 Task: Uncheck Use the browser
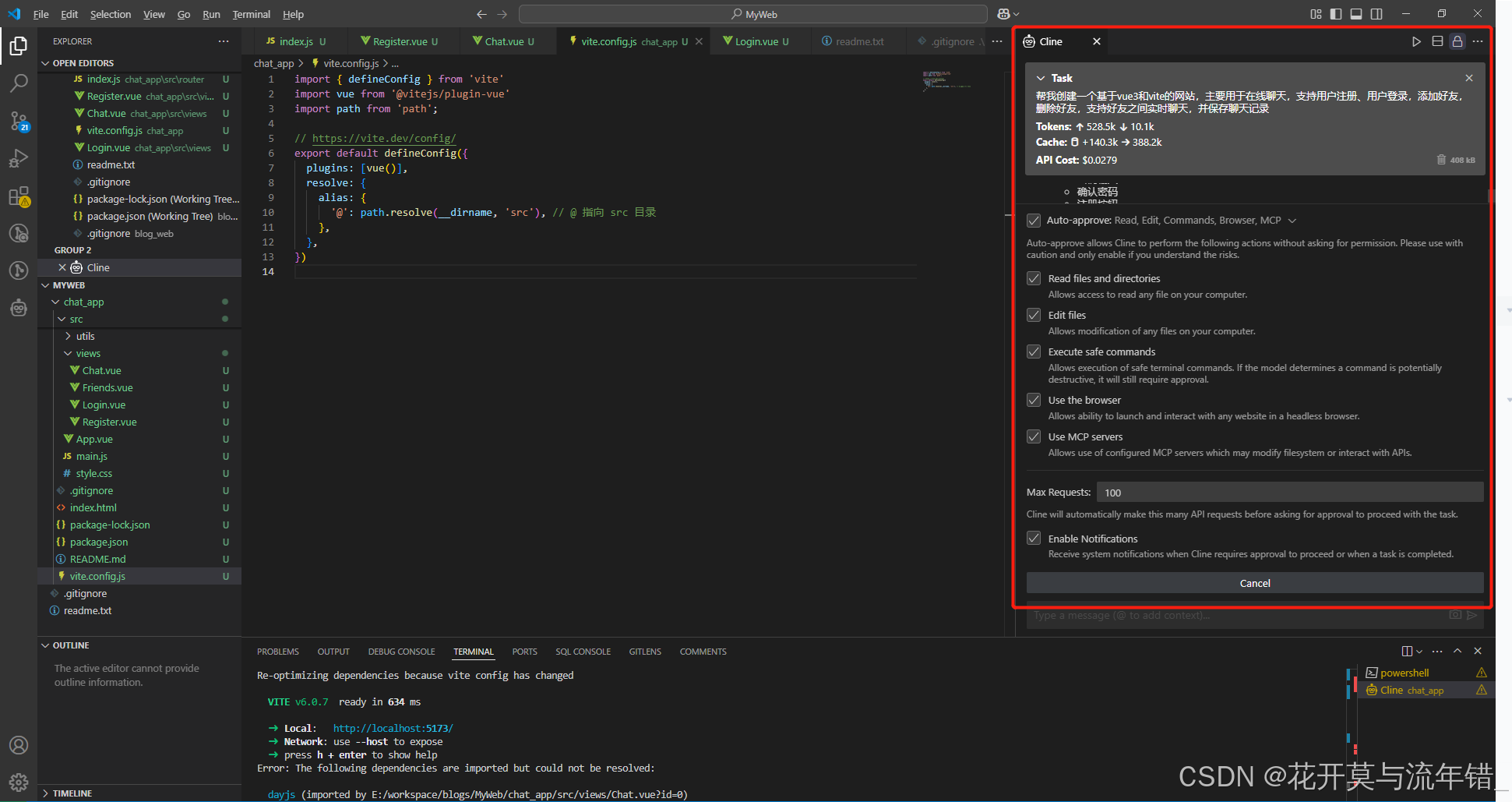tap(1034, 400)
